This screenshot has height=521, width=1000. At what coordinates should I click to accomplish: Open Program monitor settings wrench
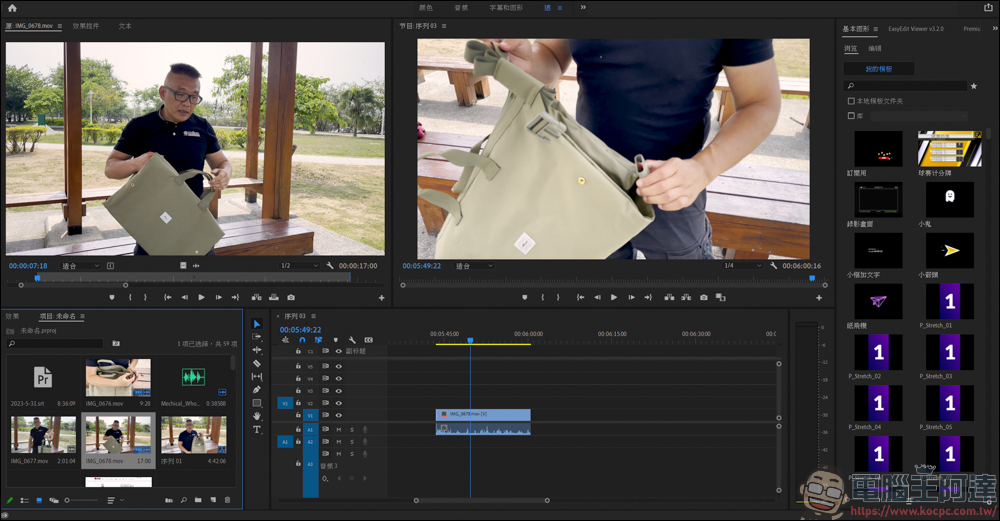(774, 265)
